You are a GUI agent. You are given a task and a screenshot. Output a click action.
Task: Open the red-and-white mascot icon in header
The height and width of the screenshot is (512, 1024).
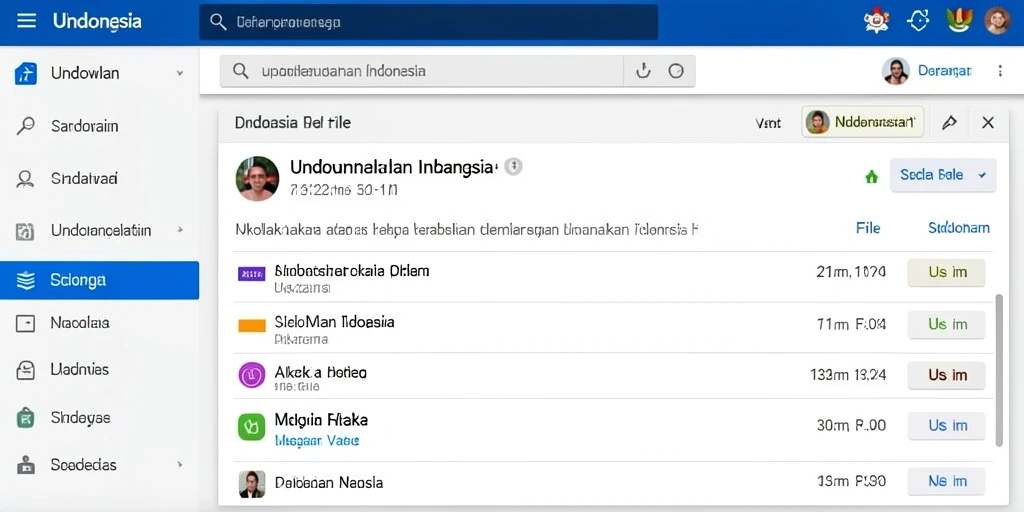click(876, 21)
